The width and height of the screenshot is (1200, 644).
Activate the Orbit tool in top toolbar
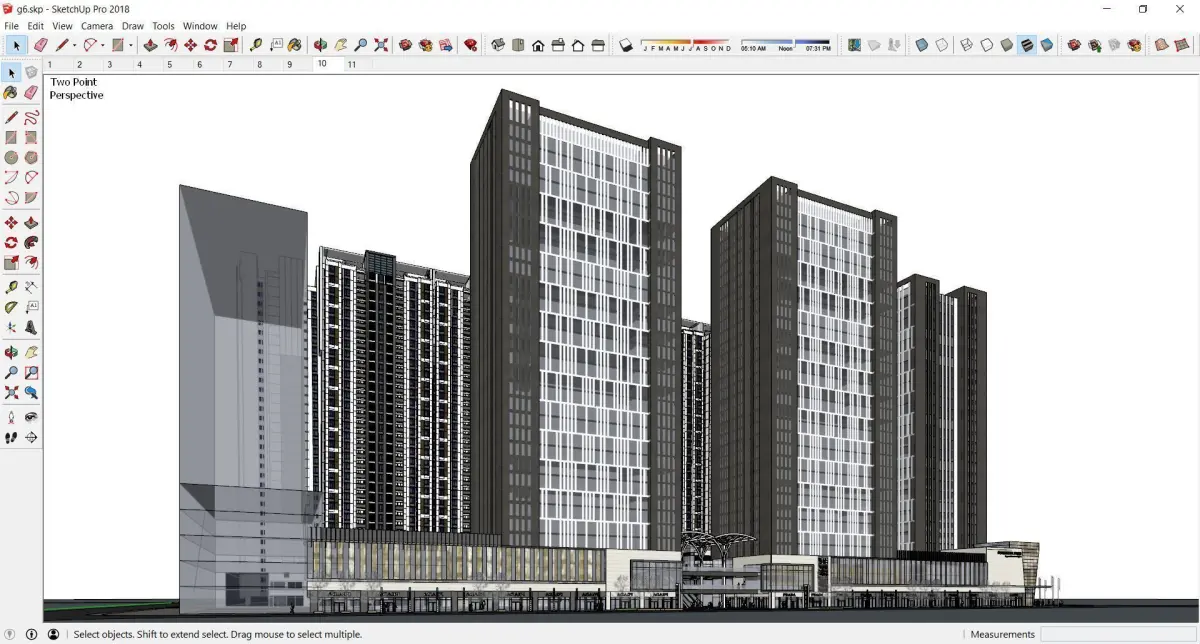(x=320, y=45)
